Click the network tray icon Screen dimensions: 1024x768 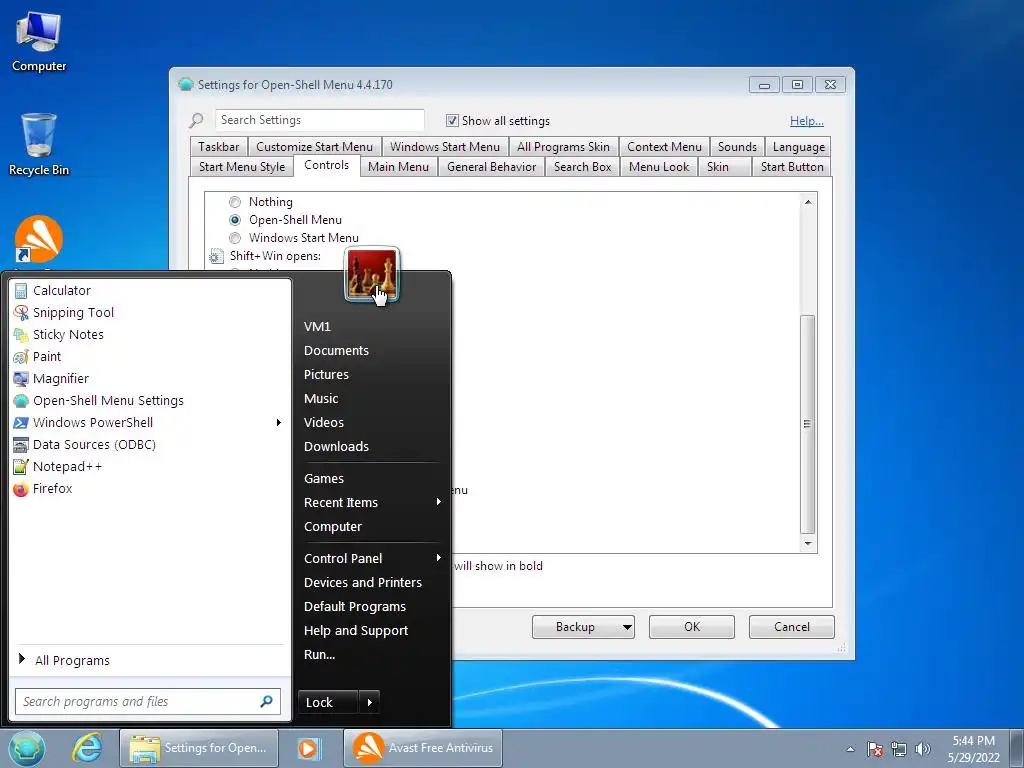(899, 749)
